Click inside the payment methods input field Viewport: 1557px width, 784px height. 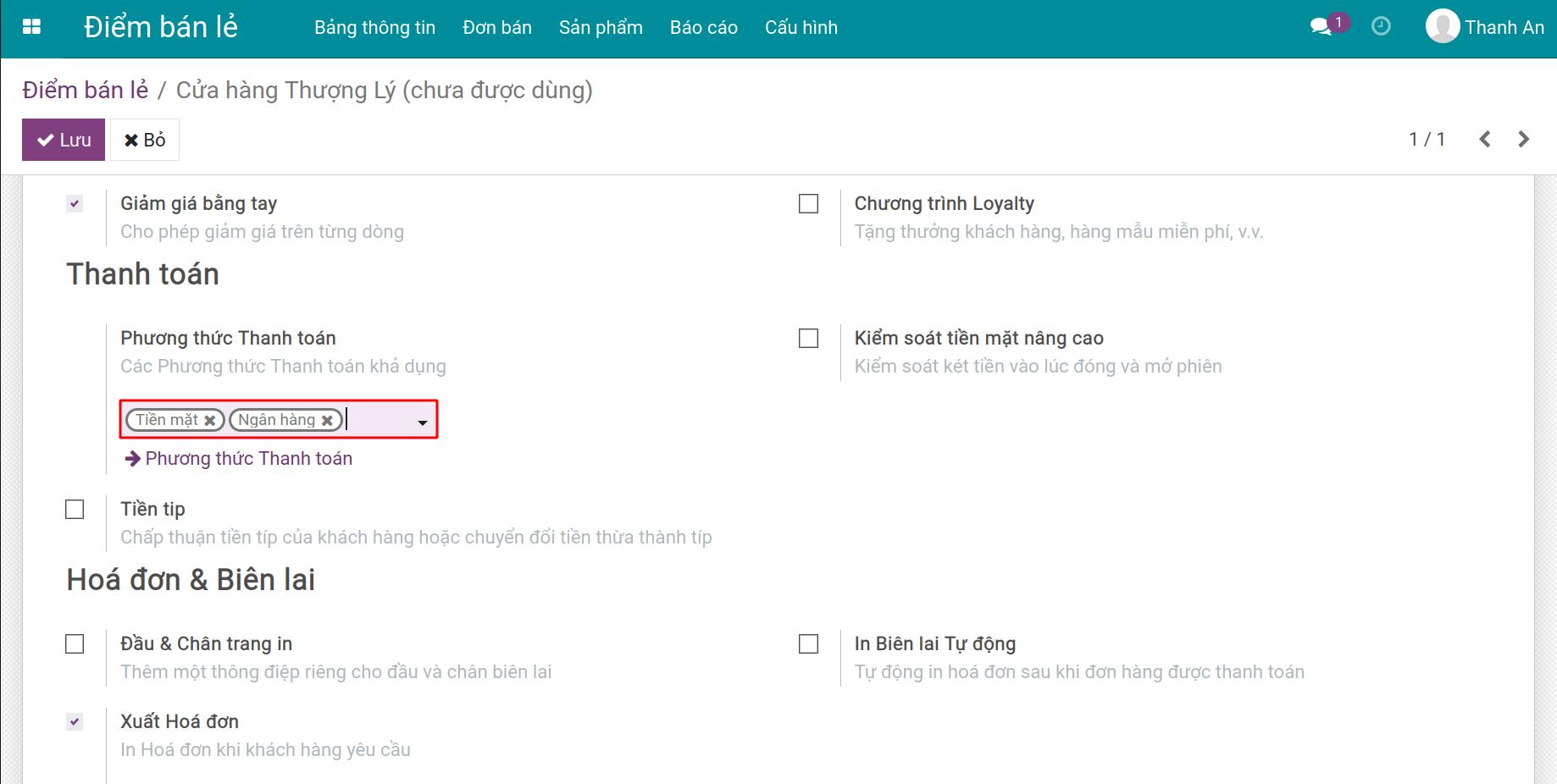click(x=379, y=420)
